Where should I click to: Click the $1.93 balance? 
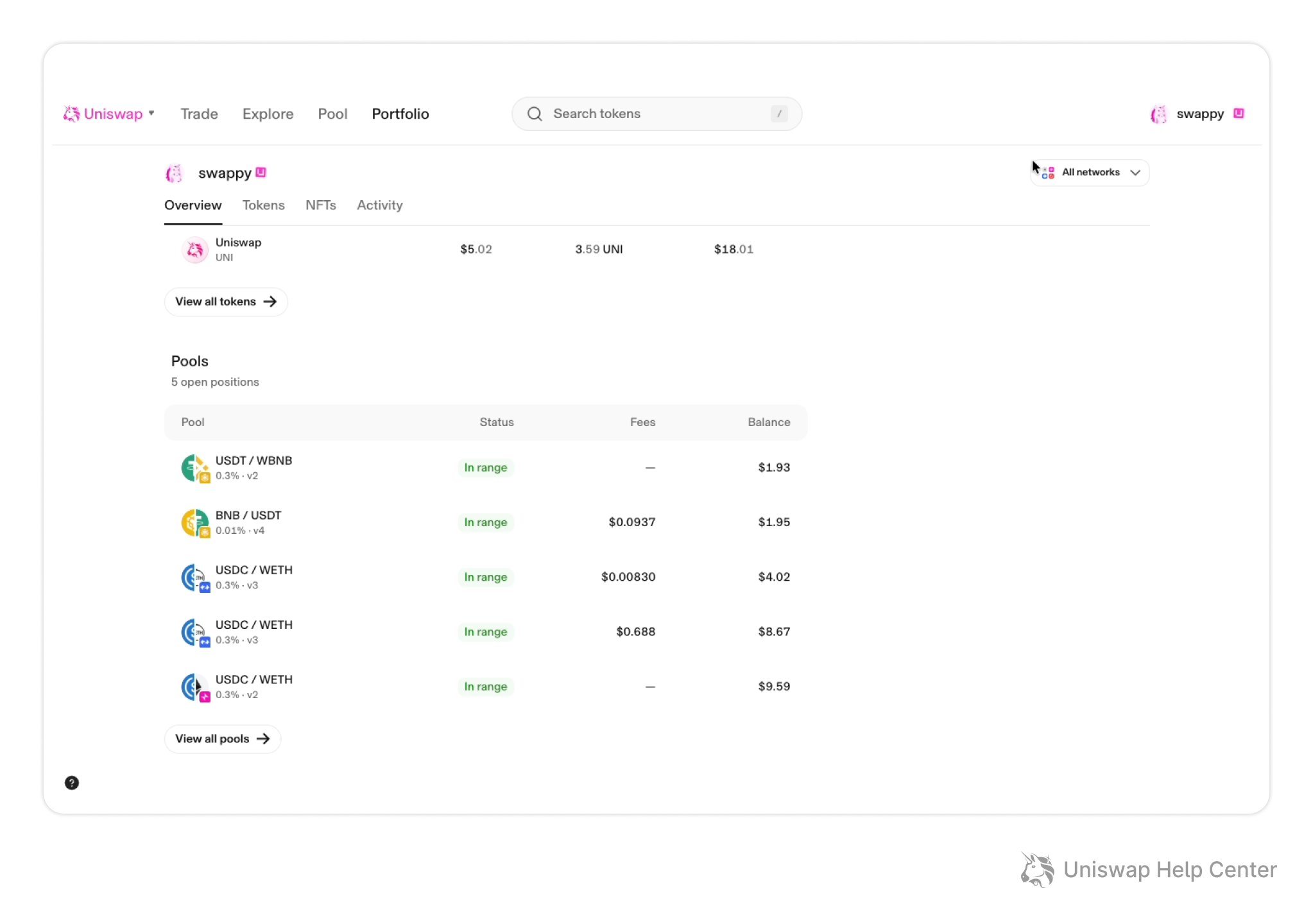tap(774, 468)
